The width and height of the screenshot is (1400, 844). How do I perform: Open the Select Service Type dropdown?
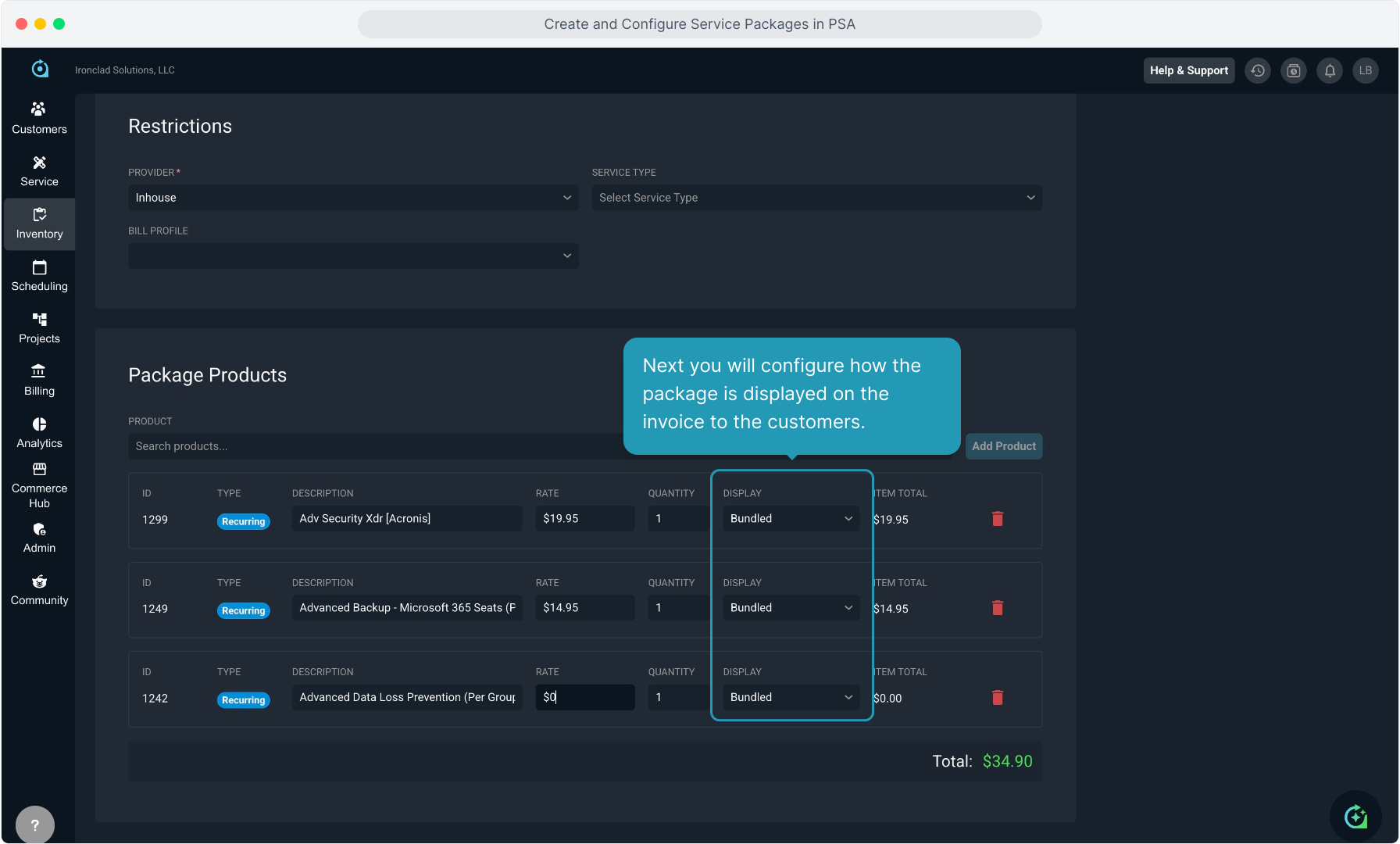pos(816,198)
